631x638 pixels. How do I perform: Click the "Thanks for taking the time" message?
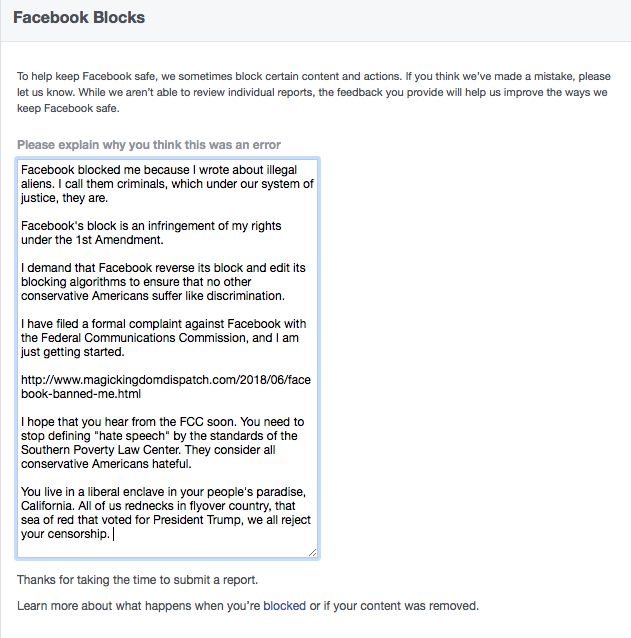137,581
